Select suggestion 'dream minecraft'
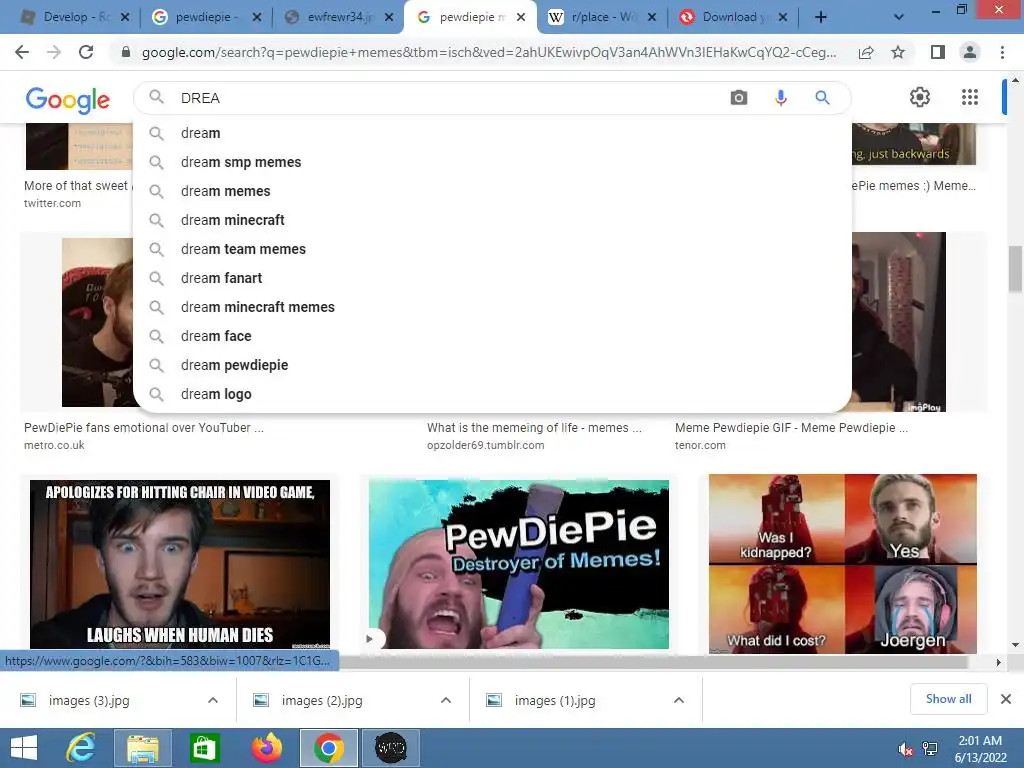The width and height of the screenshot is (1024, 768). 492,220
